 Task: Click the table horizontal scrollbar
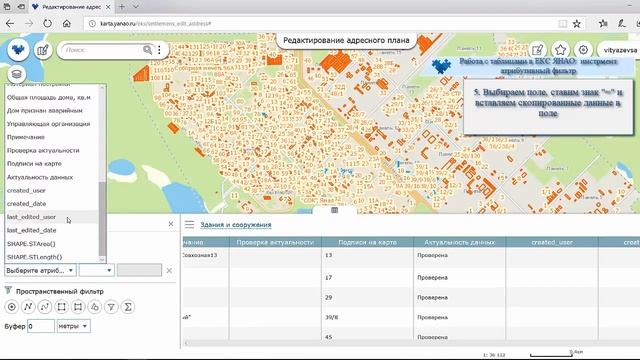click(x=410, y=343)
